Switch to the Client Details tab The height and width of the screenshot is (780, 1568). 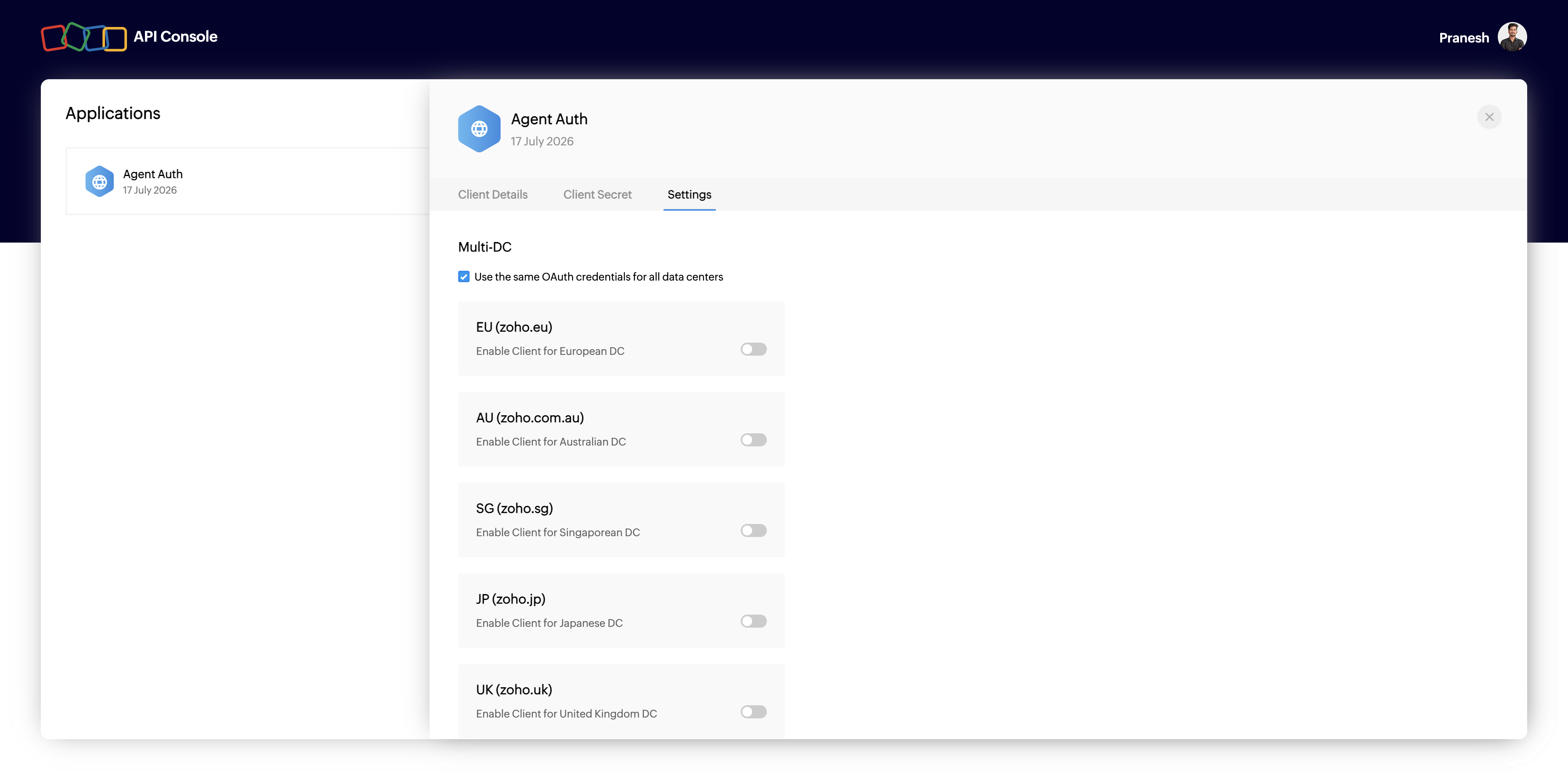click(492, 194)
